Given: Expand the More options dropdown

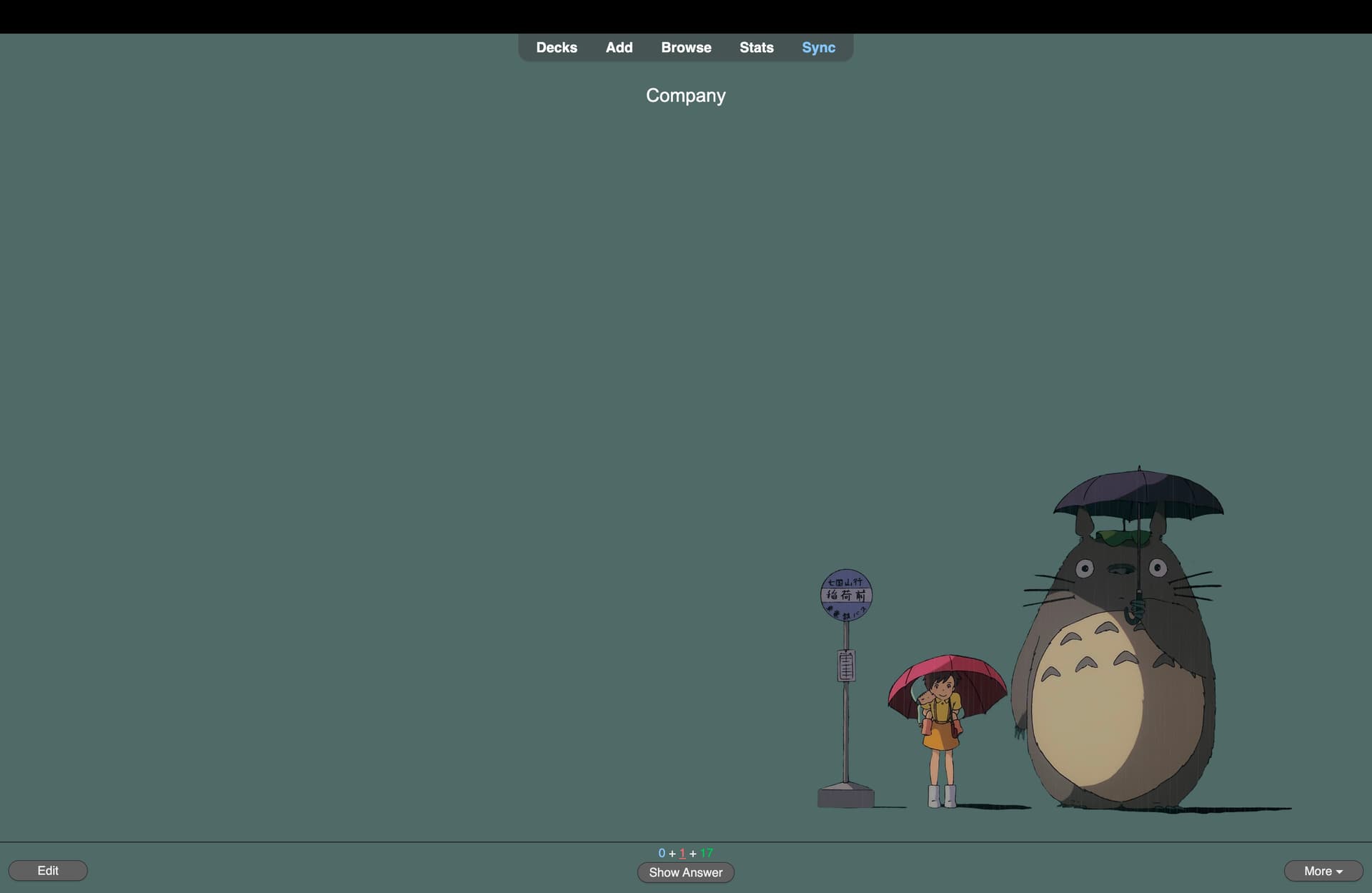Looking at the screenshot, I should 1323,871.
